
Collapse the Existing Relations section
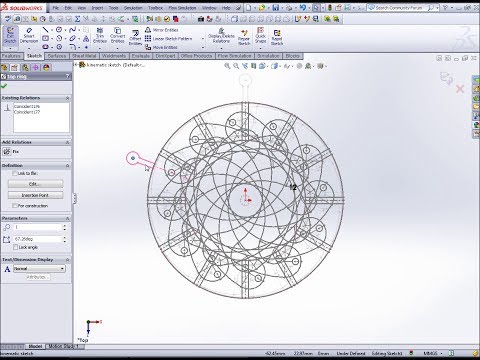(x=68, y=98)
